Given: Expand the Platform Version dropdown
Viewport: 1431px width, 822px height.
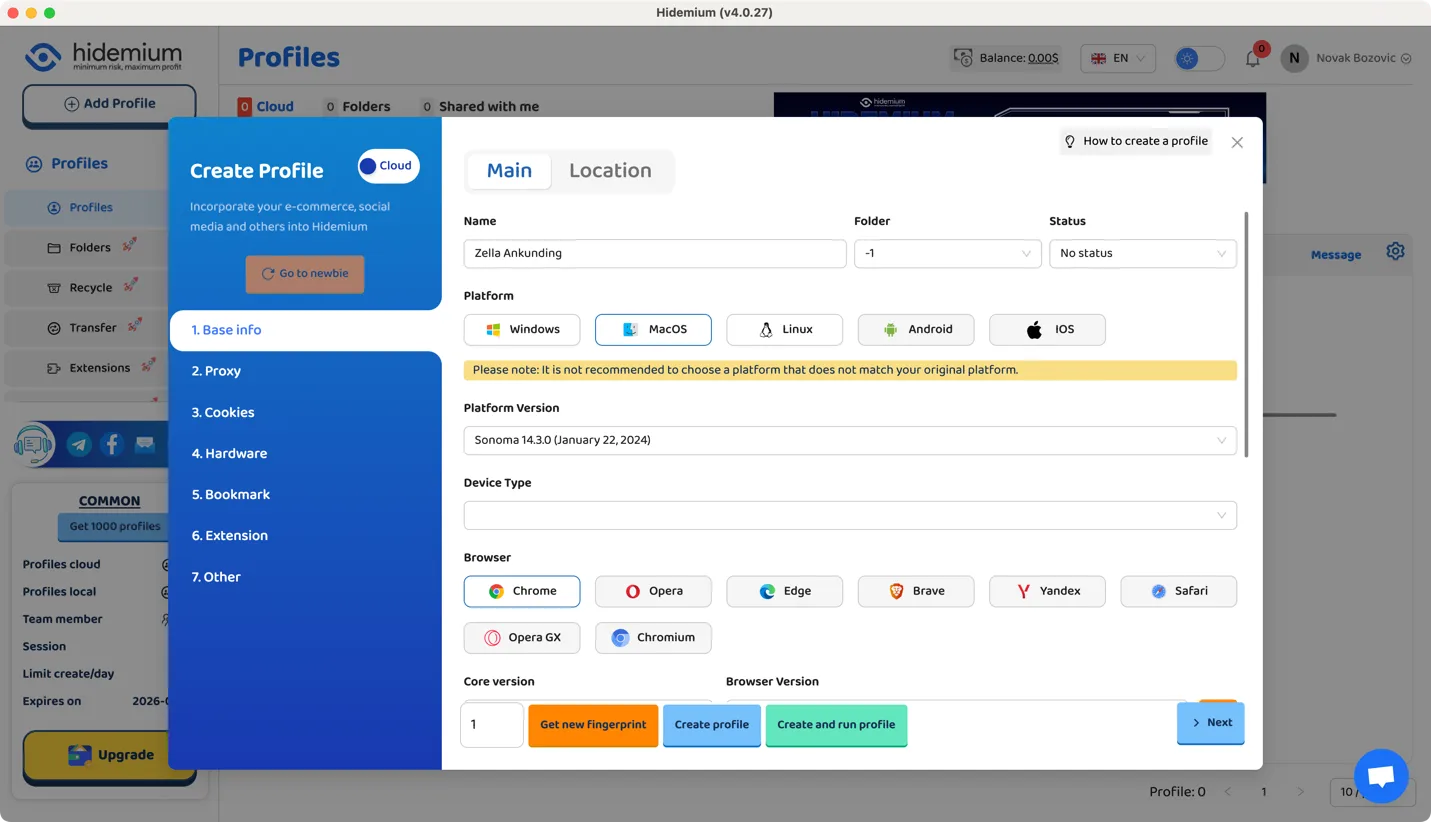Looking at the screenshot, I should 850,440.
